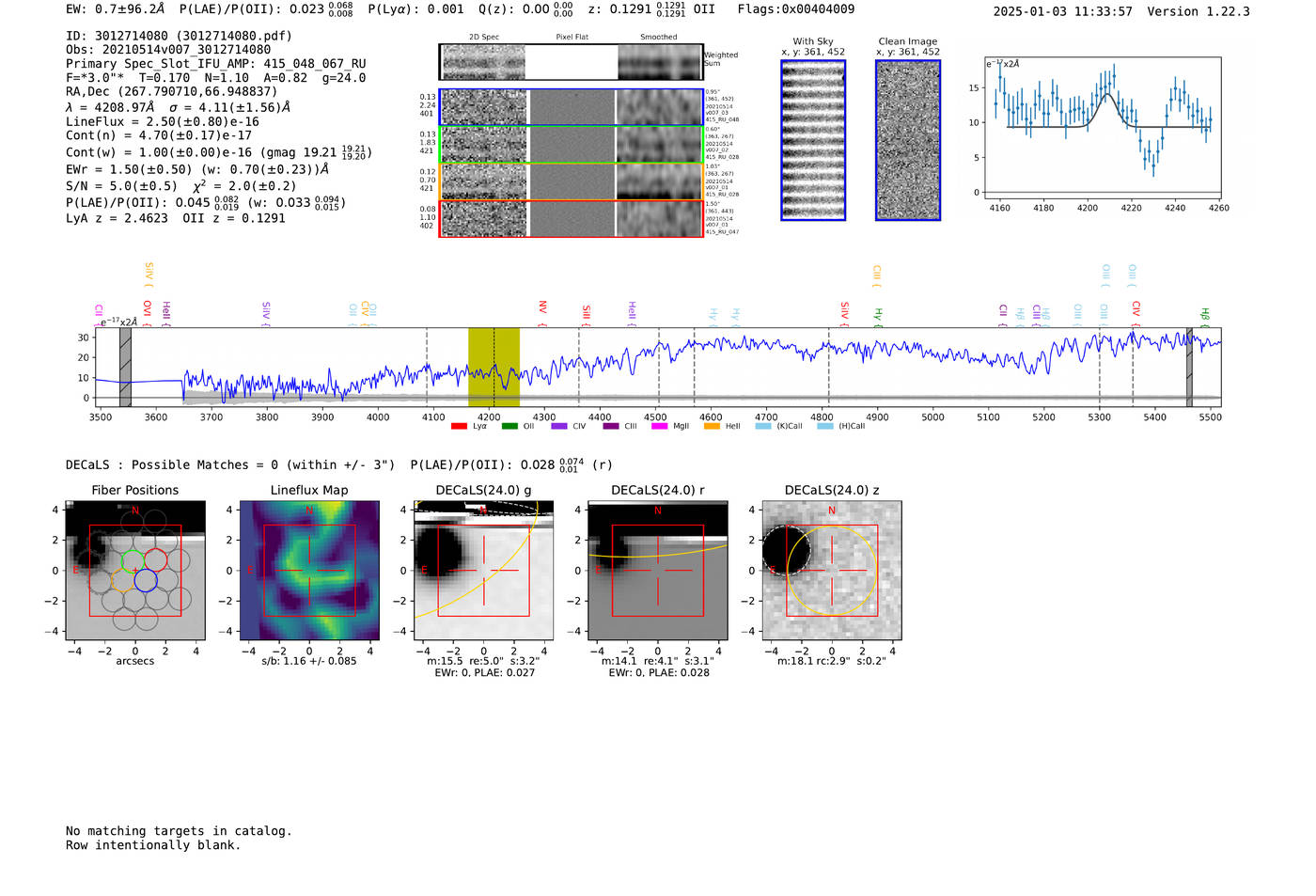Image resolution: width=1316 pixels, height=896 pixels.
Task: Click the (K)CaII legend swatch
Action: point(763,426)
